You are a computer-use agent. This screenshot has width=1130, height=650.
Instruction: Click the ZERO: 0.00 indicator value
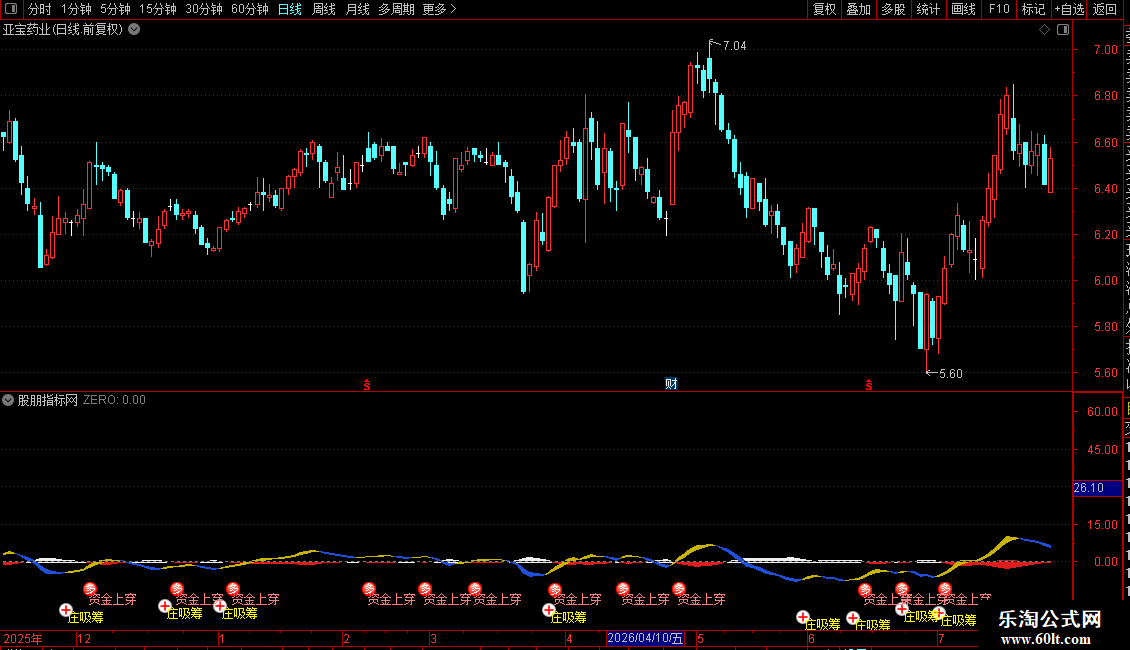pos(114,400)
